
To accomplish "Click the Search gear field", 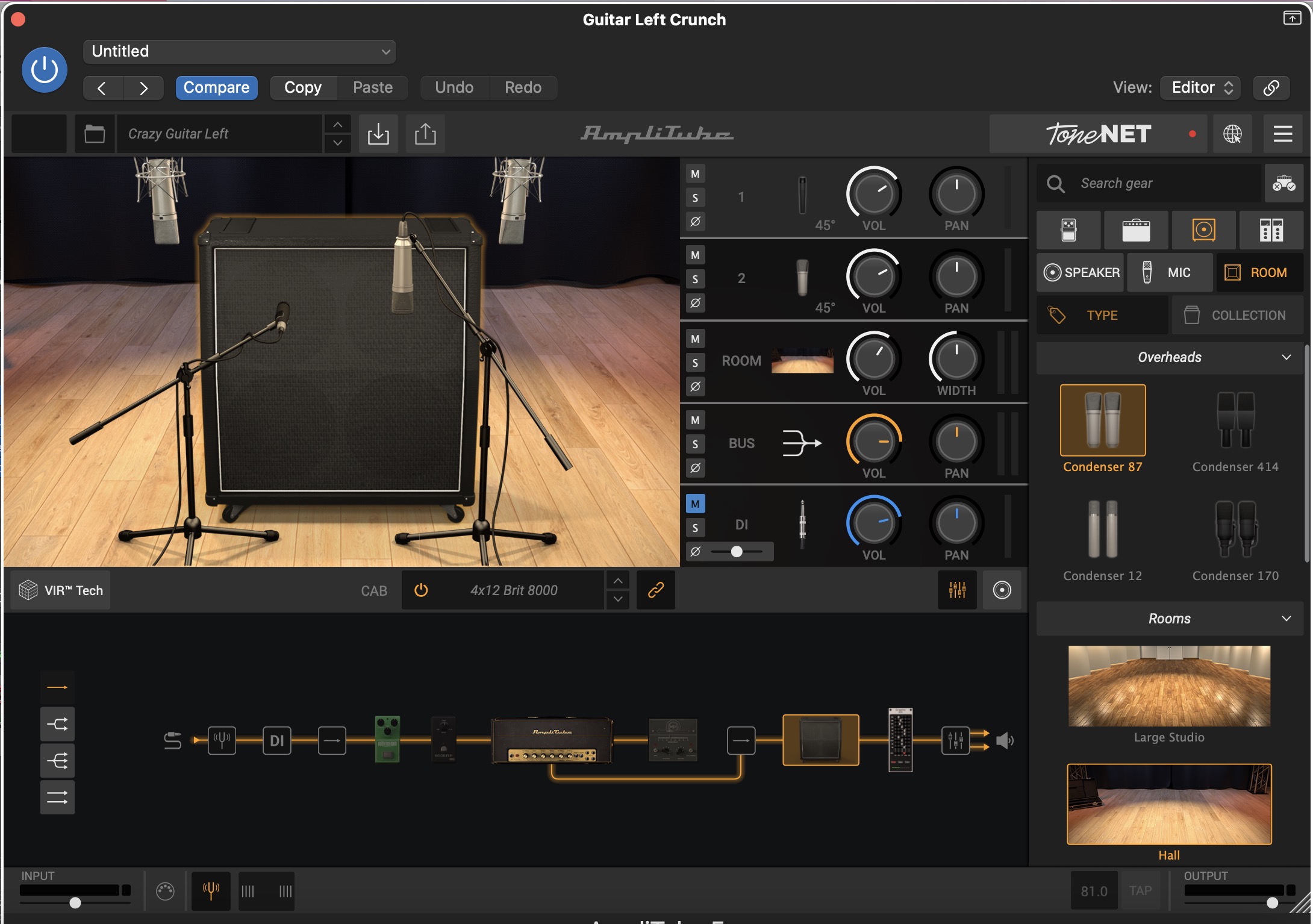I will click(1149, 183).
